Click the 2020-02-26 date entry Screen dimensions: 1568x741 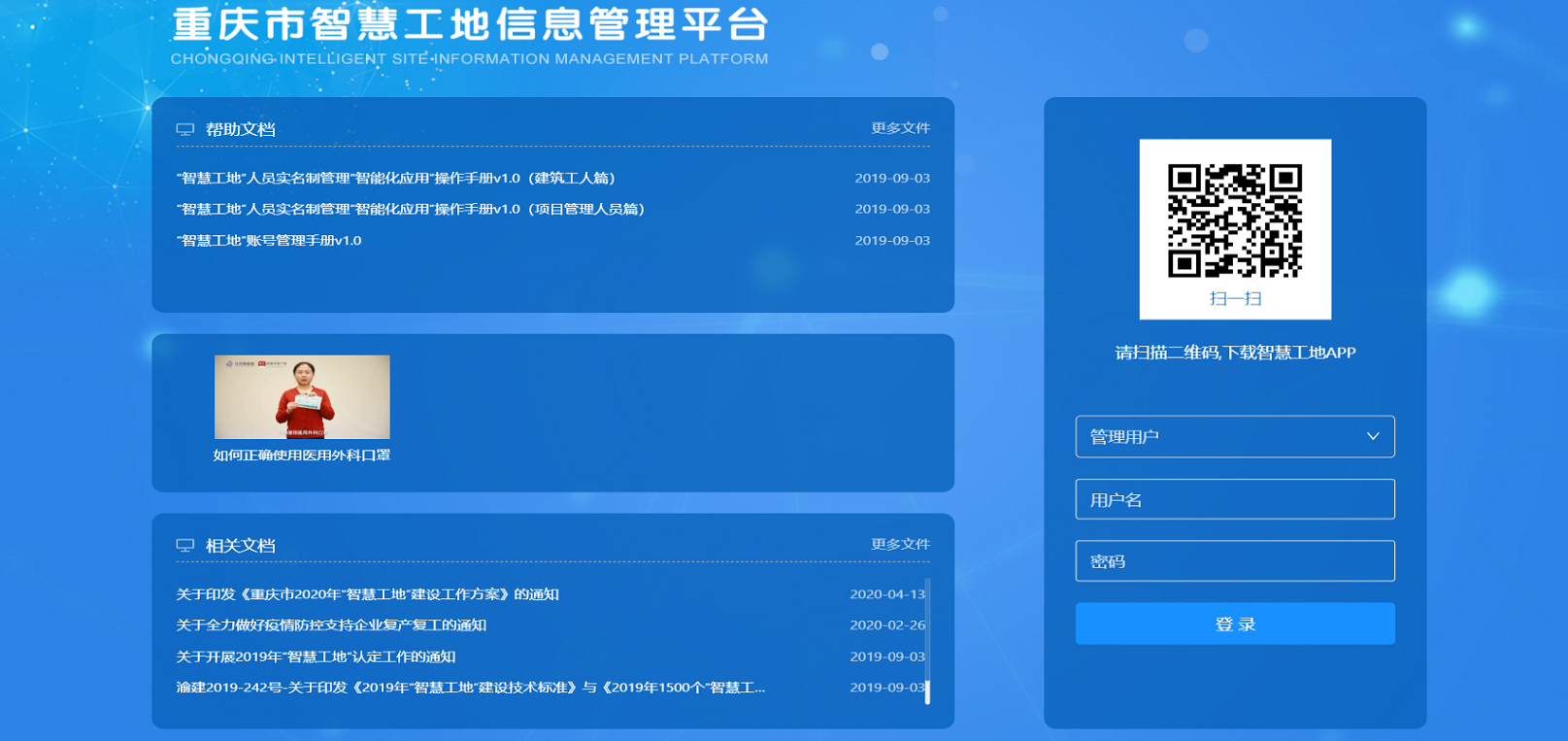pyautogui.click(x=887, y=625)
